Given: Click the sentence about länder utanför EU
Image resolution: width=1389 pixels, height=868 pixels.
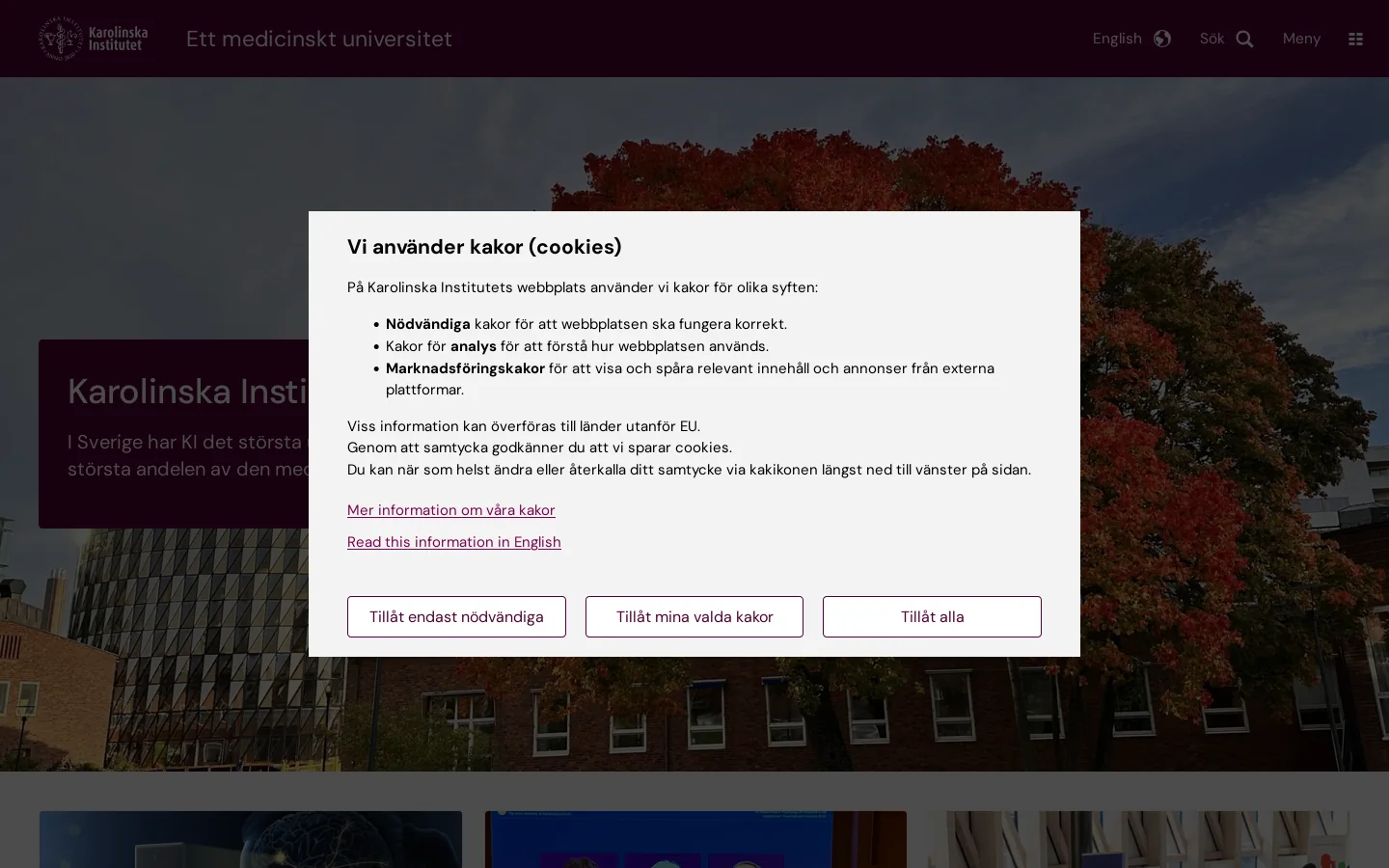Looking at the screenshot, I should (524, 426).
